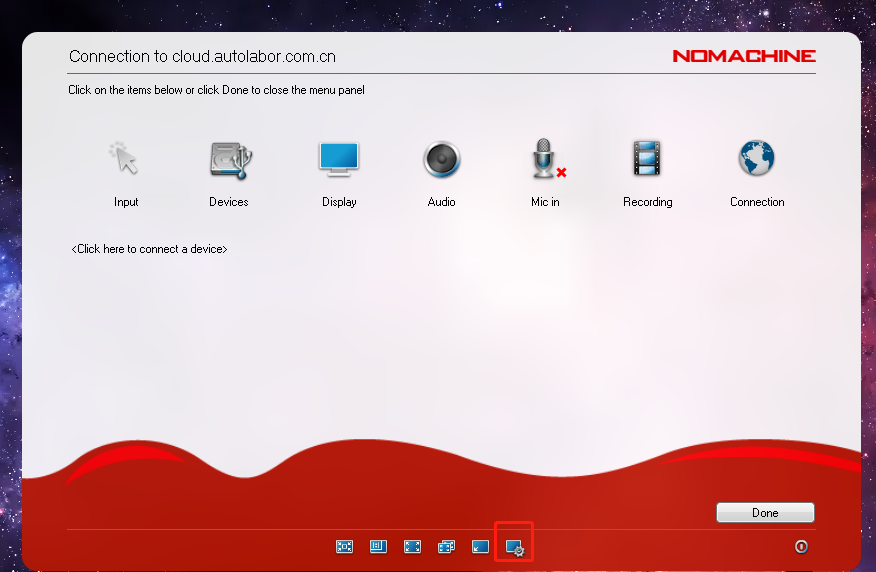Open display settings icon with gear
Screen dimensions: 876x572
514,547
